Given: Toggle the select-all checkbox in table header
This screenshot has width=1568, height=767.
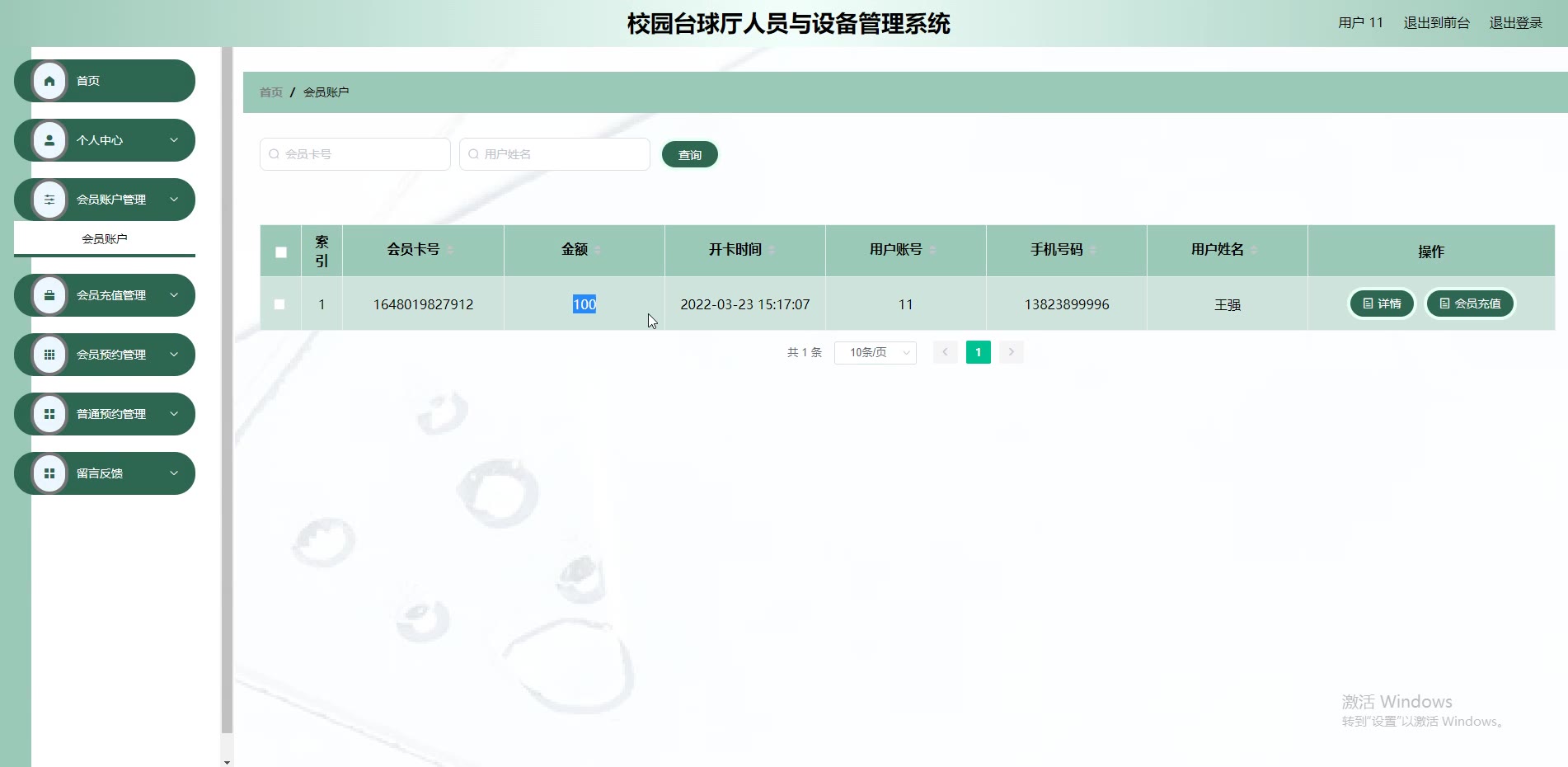Looking at the screenshot, I should point(281,252).
